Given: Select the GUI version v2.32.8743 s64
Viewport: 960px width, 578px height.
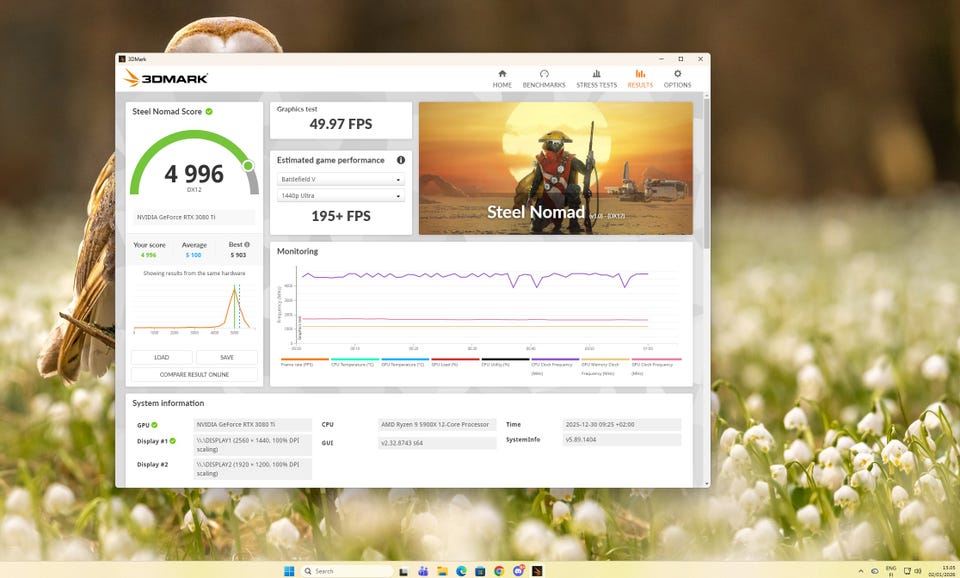Looking at the screenshot, I should [437, 443].
